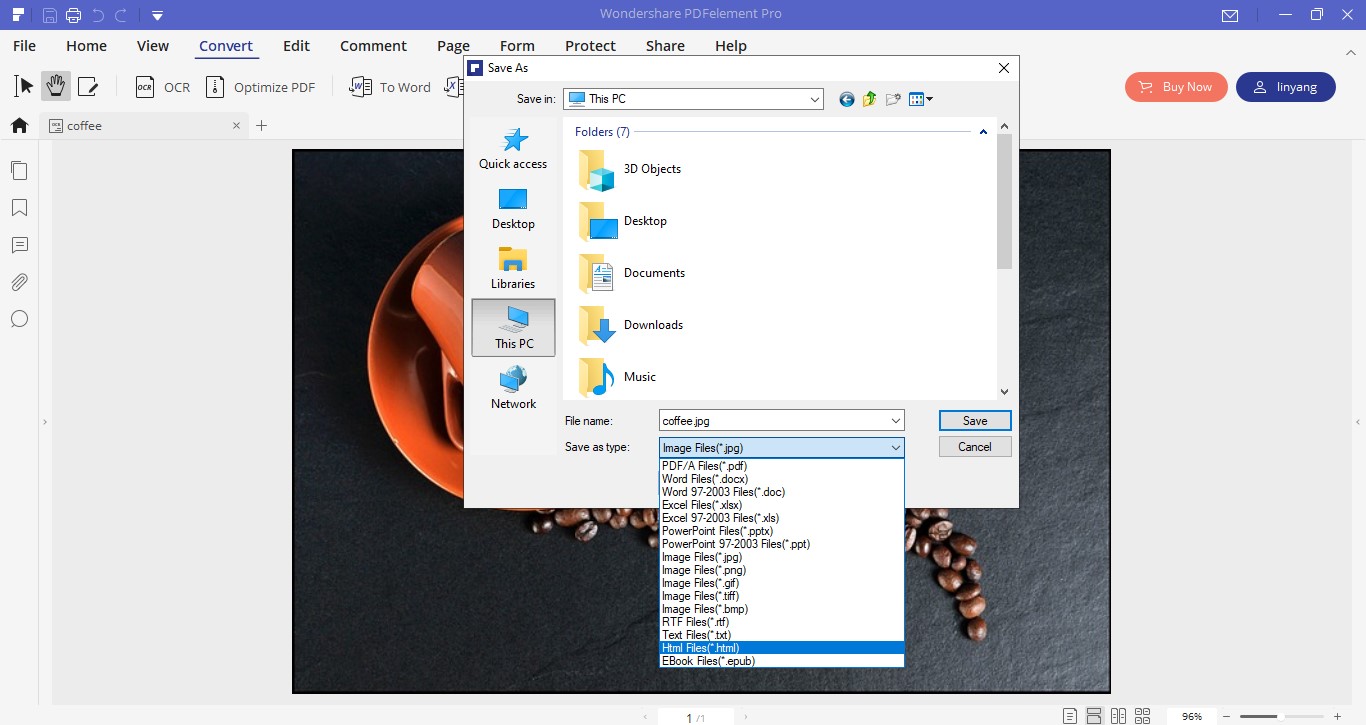This screenshot has height=725, width=1366.
Task: Open the linyang account button
Action: coord(1286,87)
